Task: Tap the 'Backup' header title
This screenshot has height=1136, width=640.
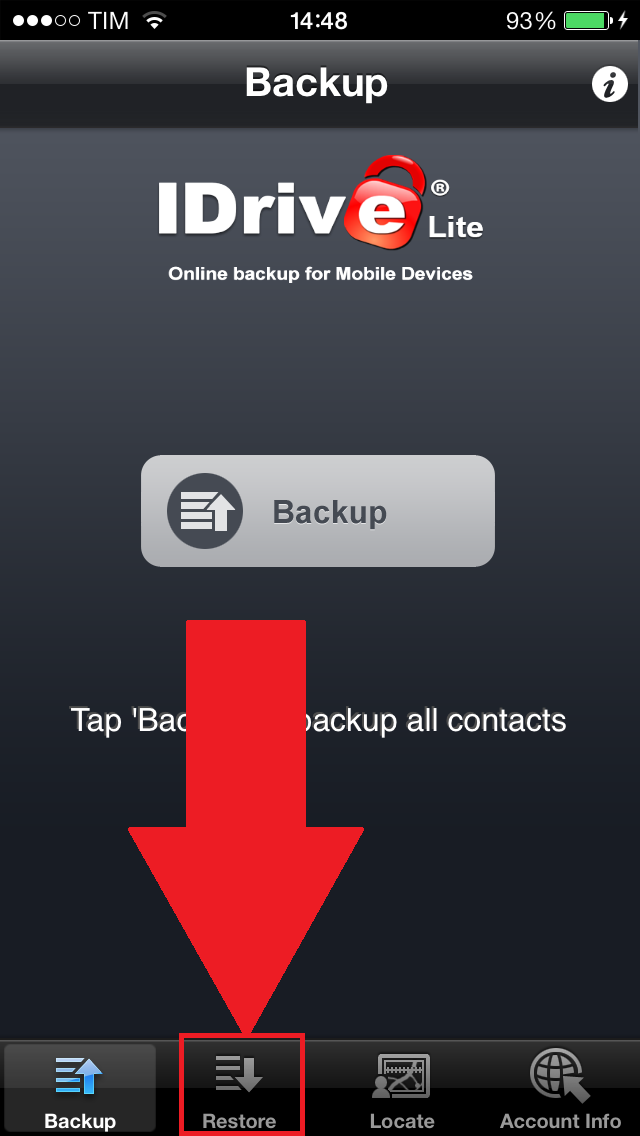Action: click(x=316, y=83)
